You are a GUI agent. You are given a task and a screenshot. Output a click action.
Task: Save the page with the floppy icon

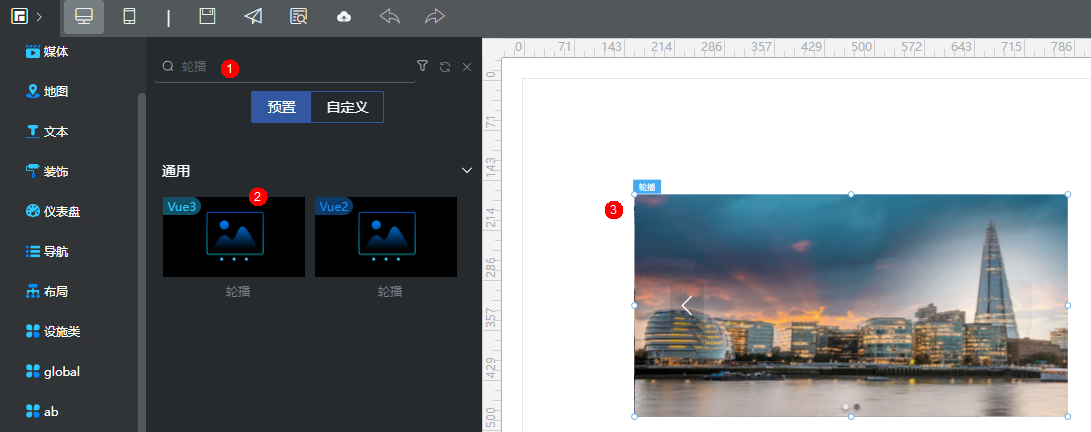pyautogui.click(x=207, y=17)
